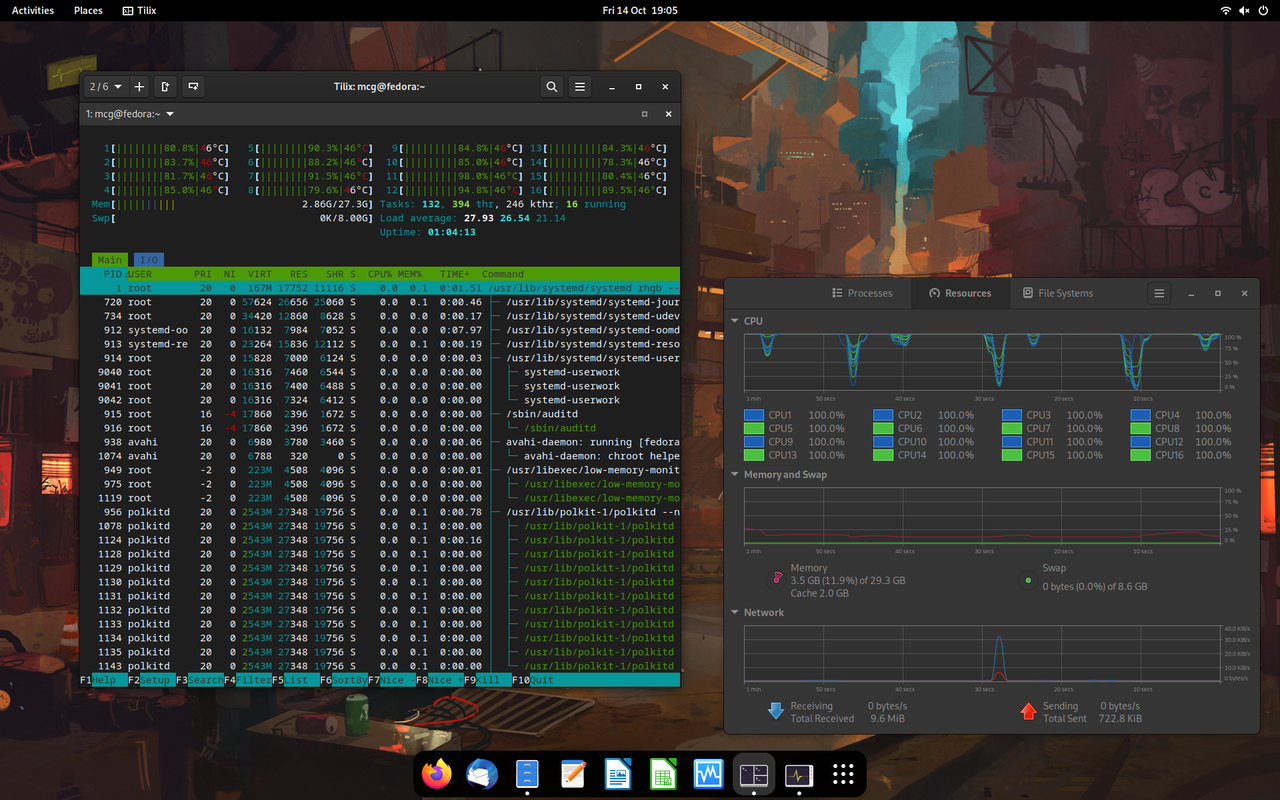Open the Show Applications grid
1280x800 pixels.
(842, 773)
